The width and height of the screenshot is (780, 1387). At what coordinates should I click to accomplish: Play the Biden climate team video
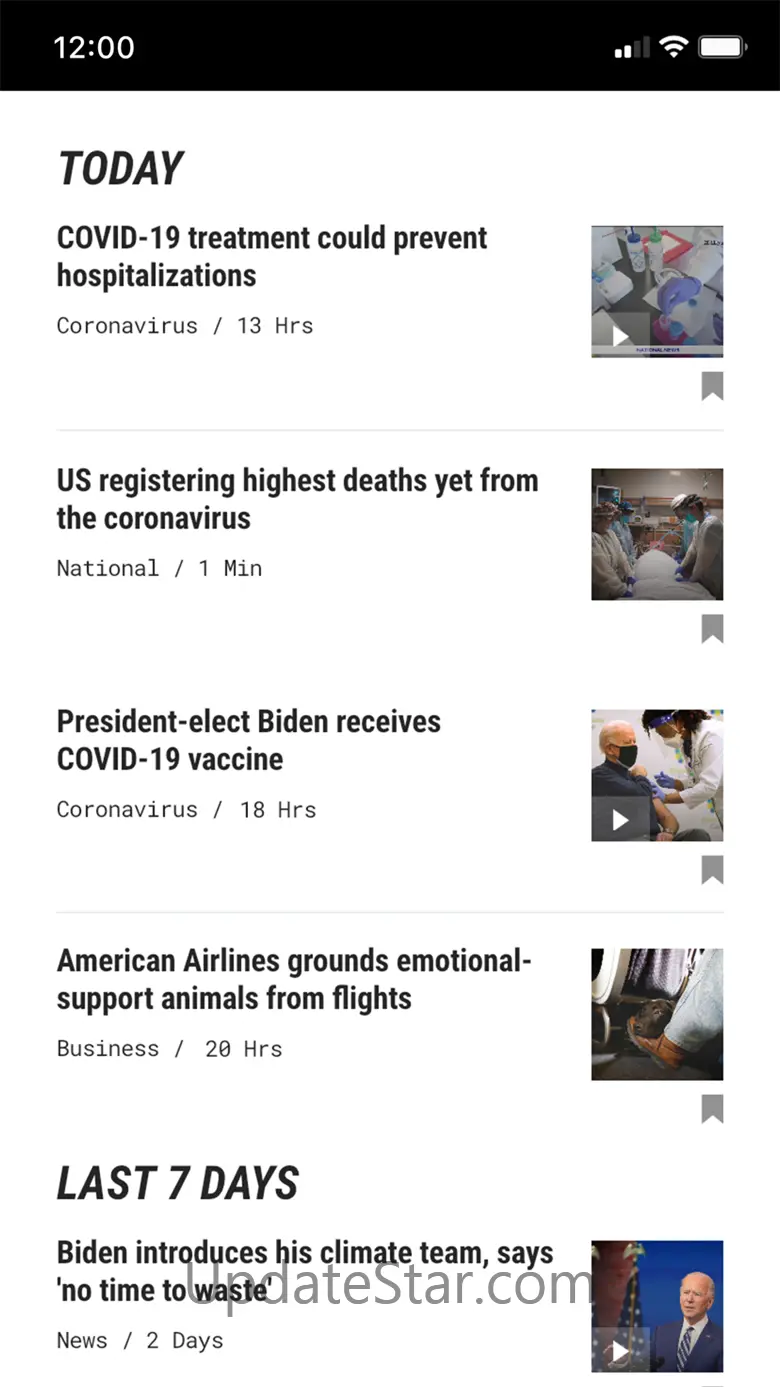pos(620,1351)
